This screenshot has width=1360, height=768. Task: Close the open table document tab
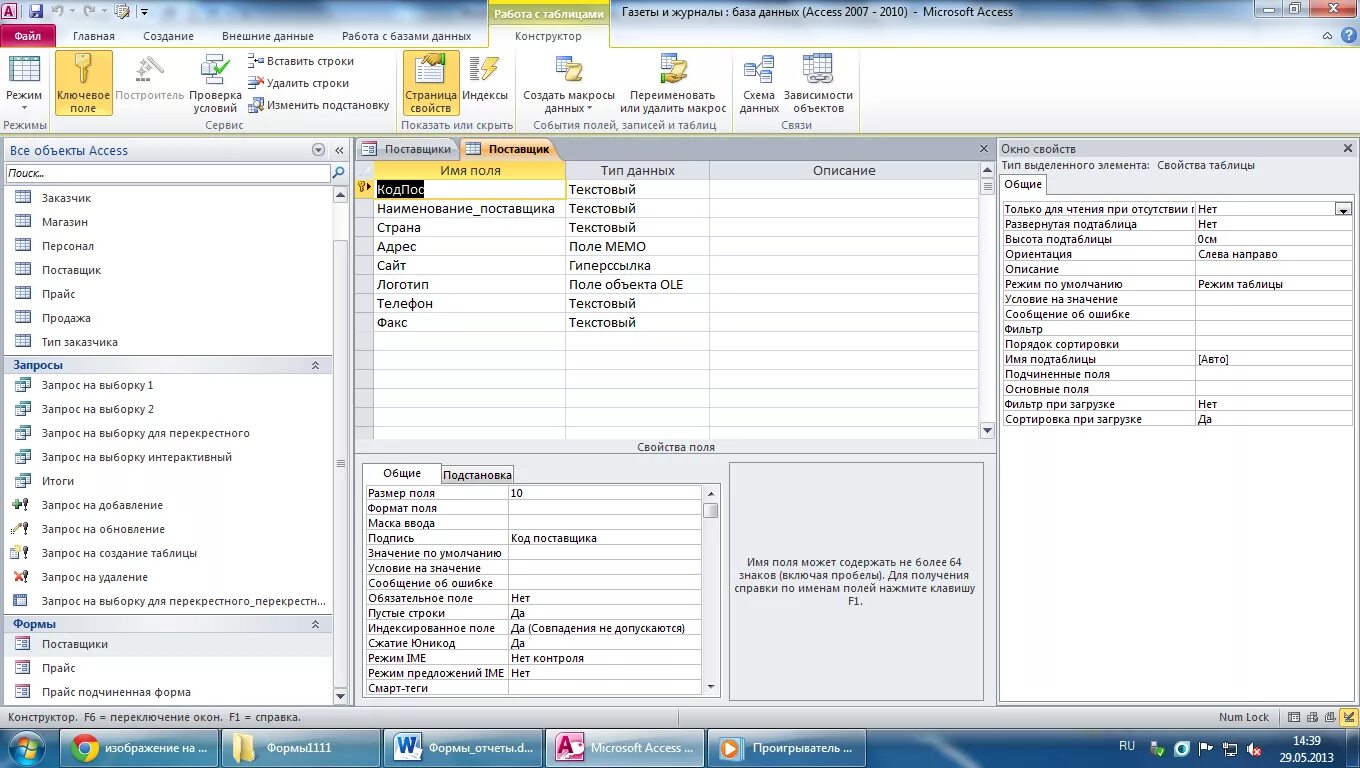click(x=983, y=149)
